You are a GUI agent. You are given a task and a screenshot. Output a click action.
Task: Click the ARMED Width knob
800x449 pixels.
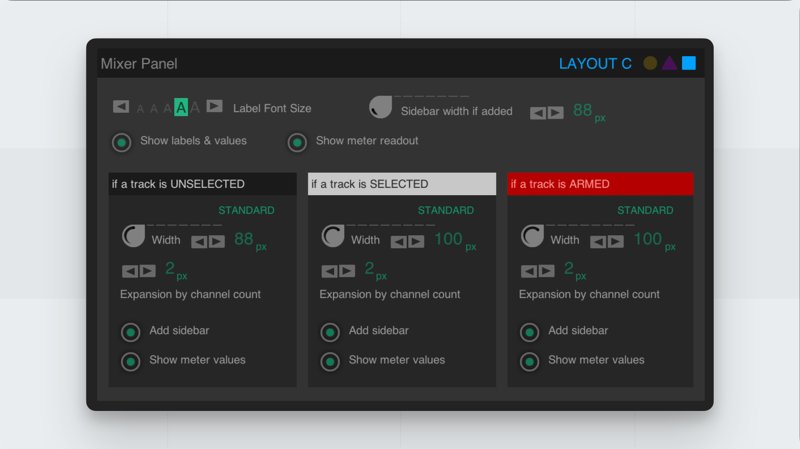pyautogui.click(x=533, y=236)
